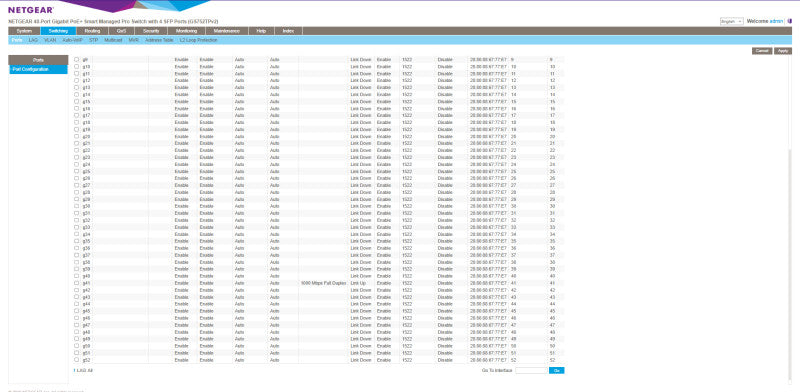Image resolution: width=800 pixels, height=392 pixels.
Task: Select Port Configuration in the sidebar
Action: coord(38,69)
